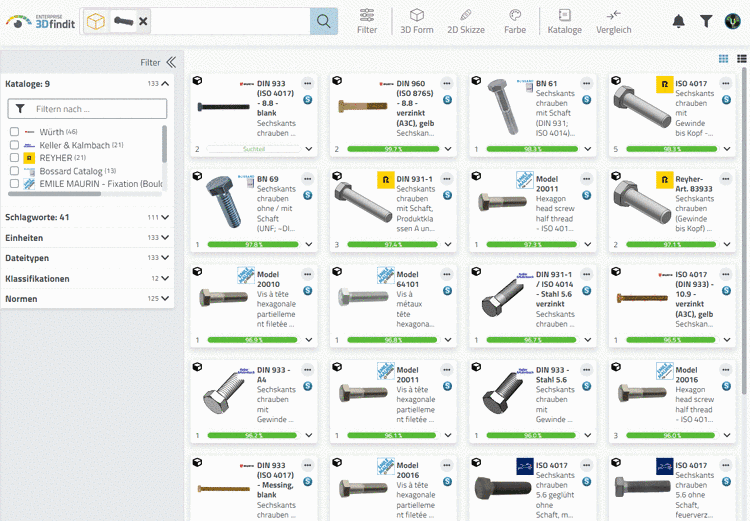Viewport: 750px width, 521px height.
Task: Expand the BN 61 card chevron
Action: tap(588, 149)
